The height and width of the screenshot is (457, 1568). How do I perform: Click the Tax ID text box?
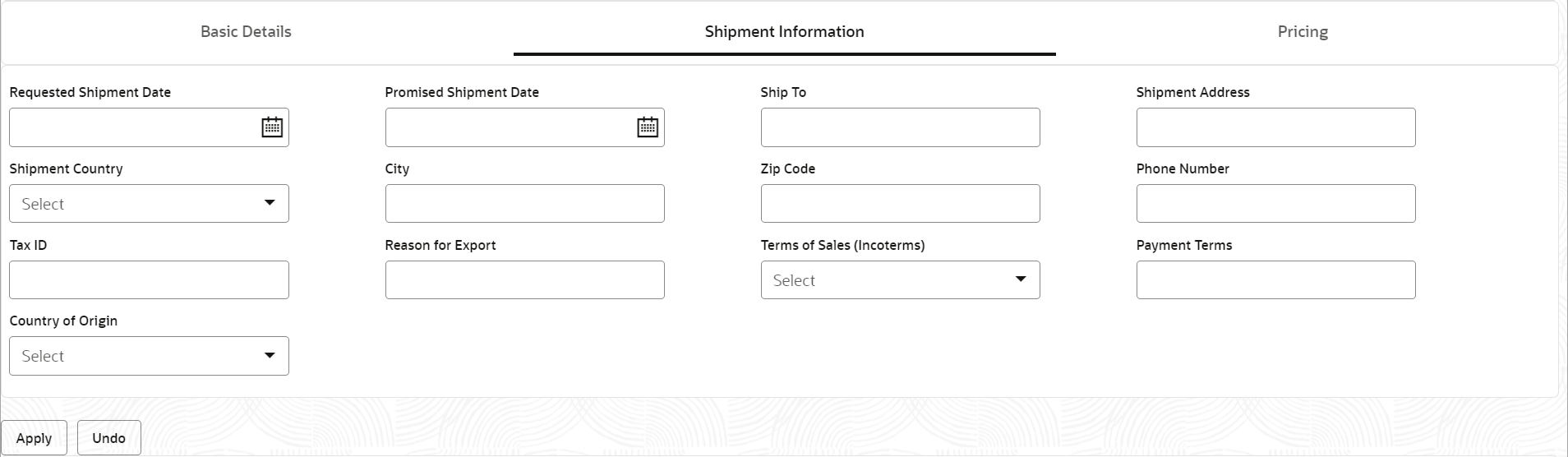point(149,280)
